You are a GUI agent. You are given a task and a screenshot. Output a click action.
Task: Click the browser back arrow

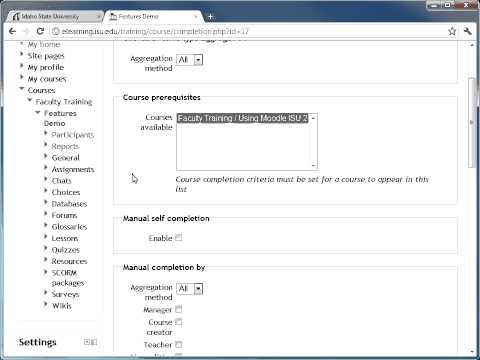point(13,31)
